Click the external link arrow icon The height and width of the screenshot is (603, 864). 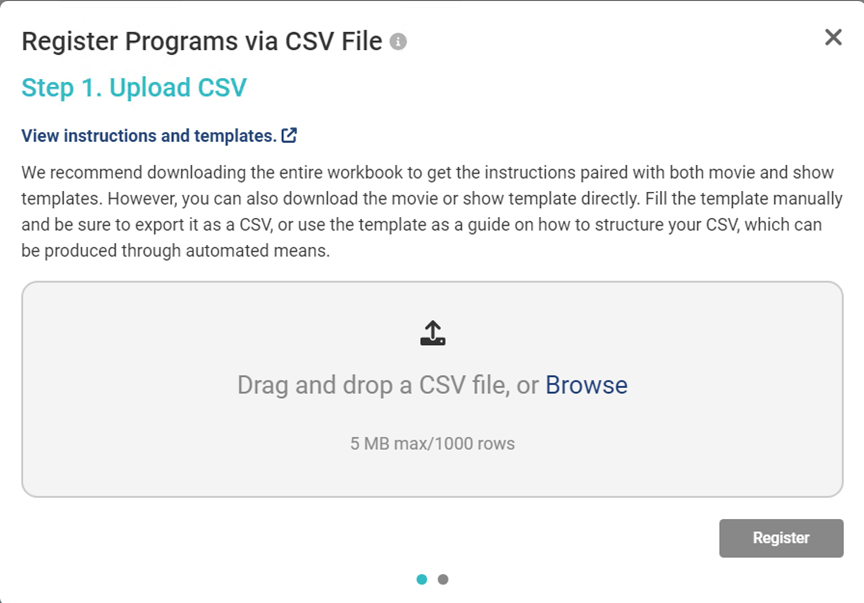[x=289, y=135]
